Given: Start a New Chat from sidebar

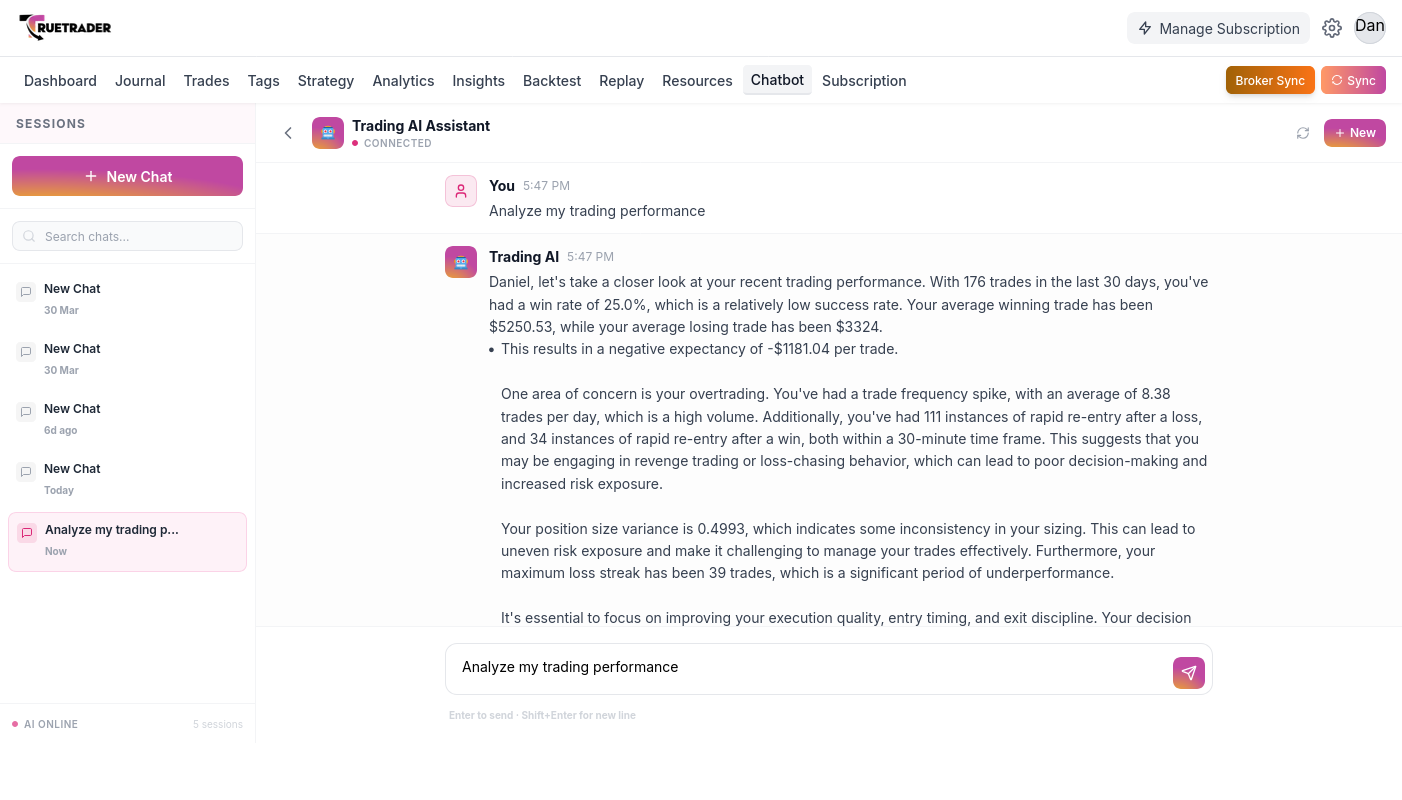Looking at the screenshot, I should [127, 176].
